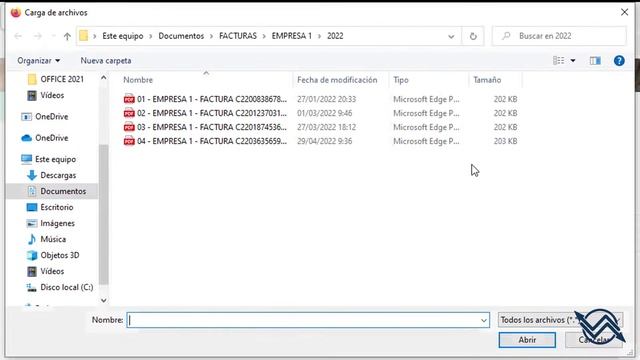Image resolution: width=640 pixels, height=360 pixels.
Task: Change the view layout icon
Action: 558,60
